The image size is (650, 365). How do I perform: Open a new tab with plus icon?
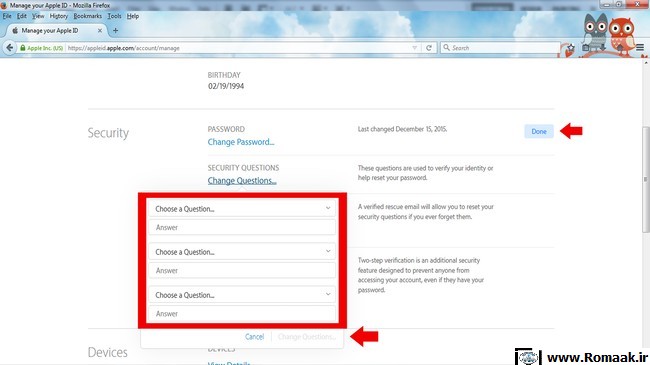115,30
